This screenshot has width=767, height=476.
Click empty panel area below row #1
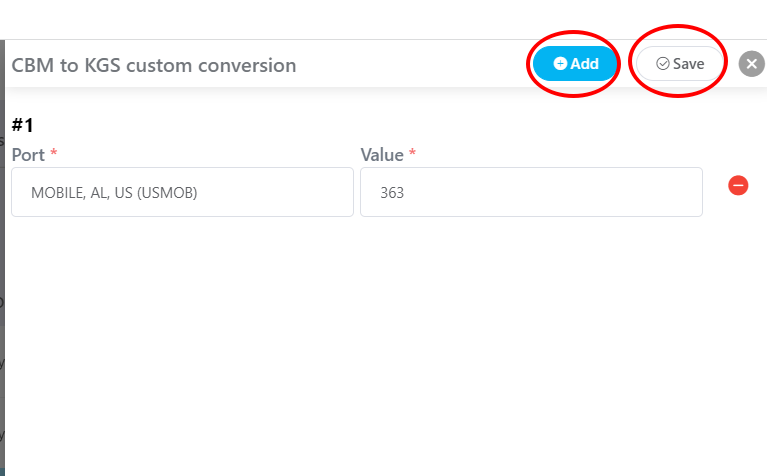[384, 342]
